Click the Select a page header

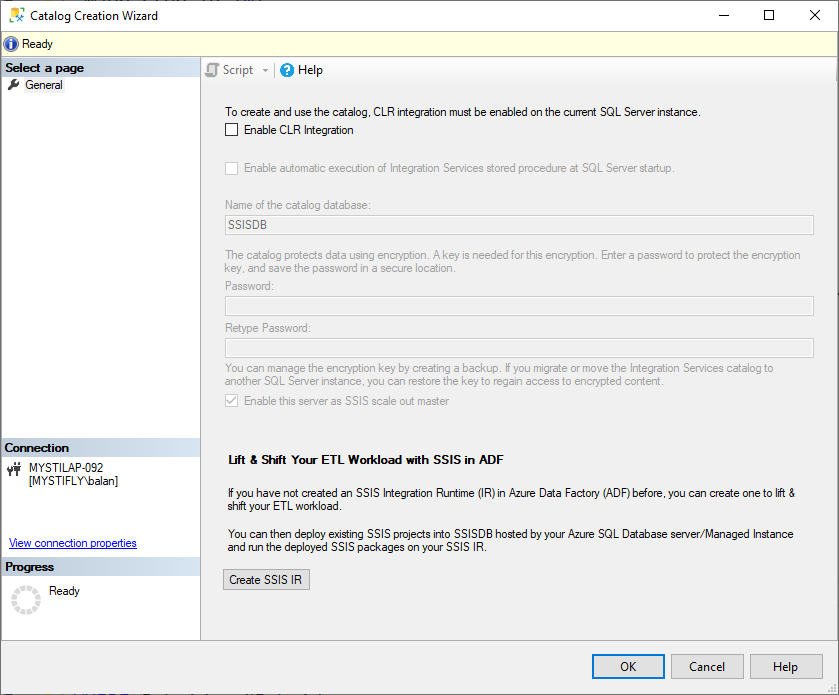[x=101, y=68]
